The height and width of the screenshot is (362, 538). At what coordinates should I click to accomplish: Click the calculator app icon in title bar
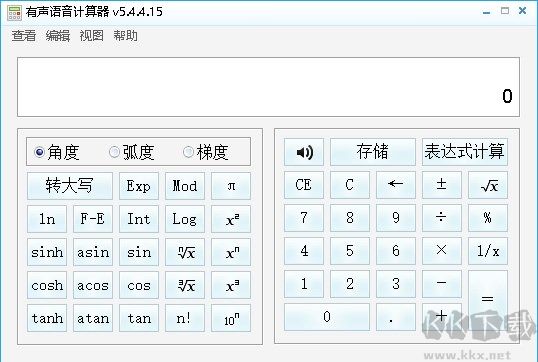pyautogui.click(x=14, y=12)
